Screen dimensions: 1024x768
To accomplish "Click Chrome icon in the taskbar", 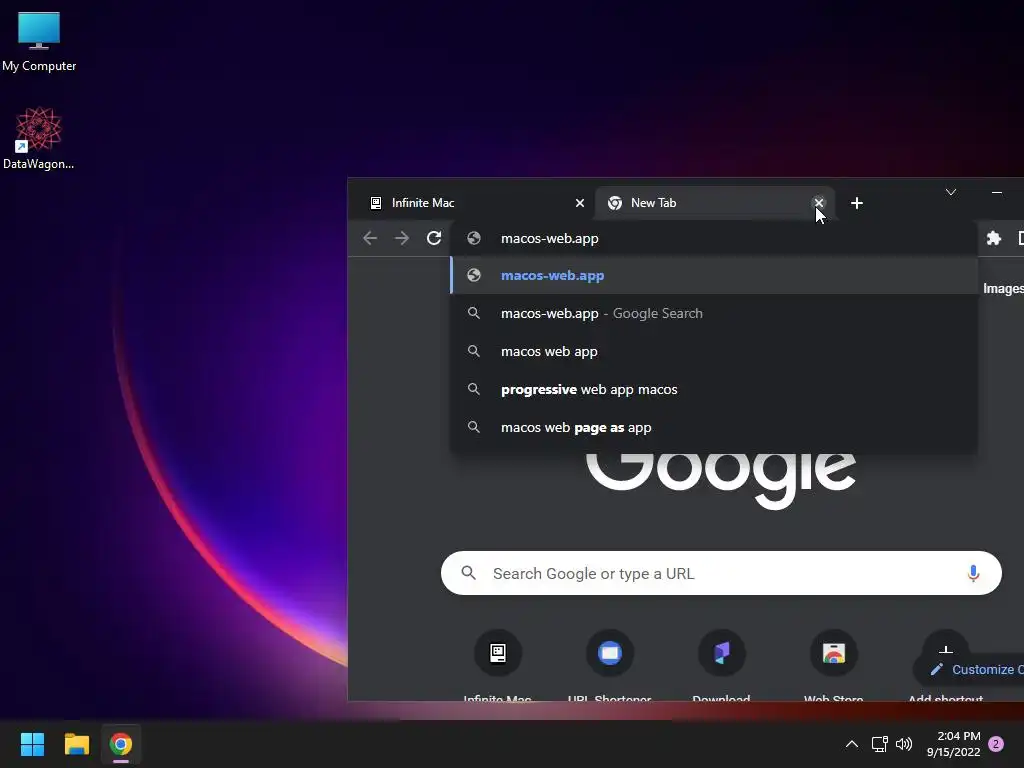I will tap(121, 744).
